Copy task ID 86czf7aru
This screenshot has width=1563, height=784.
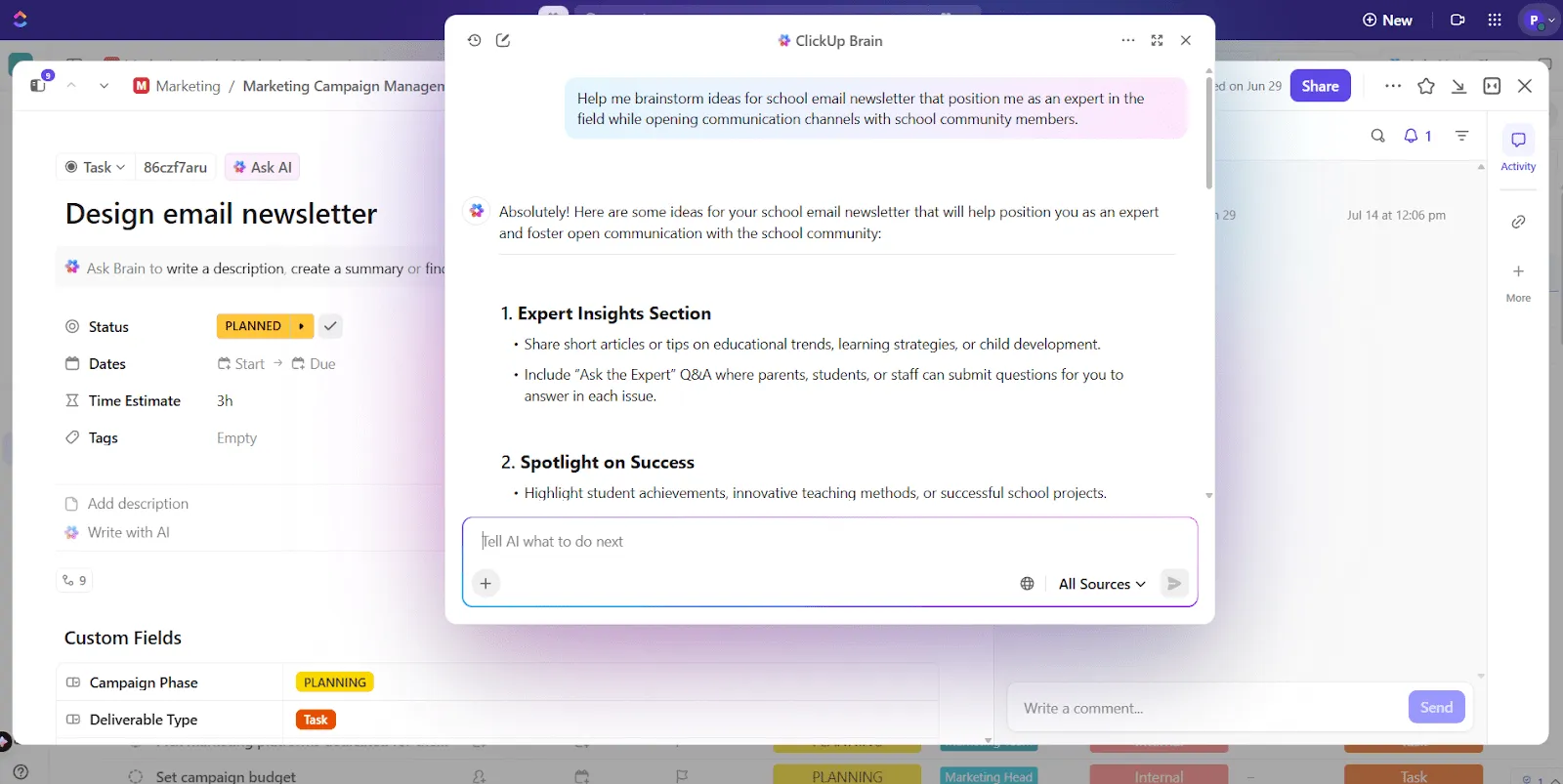pos(175,167)
